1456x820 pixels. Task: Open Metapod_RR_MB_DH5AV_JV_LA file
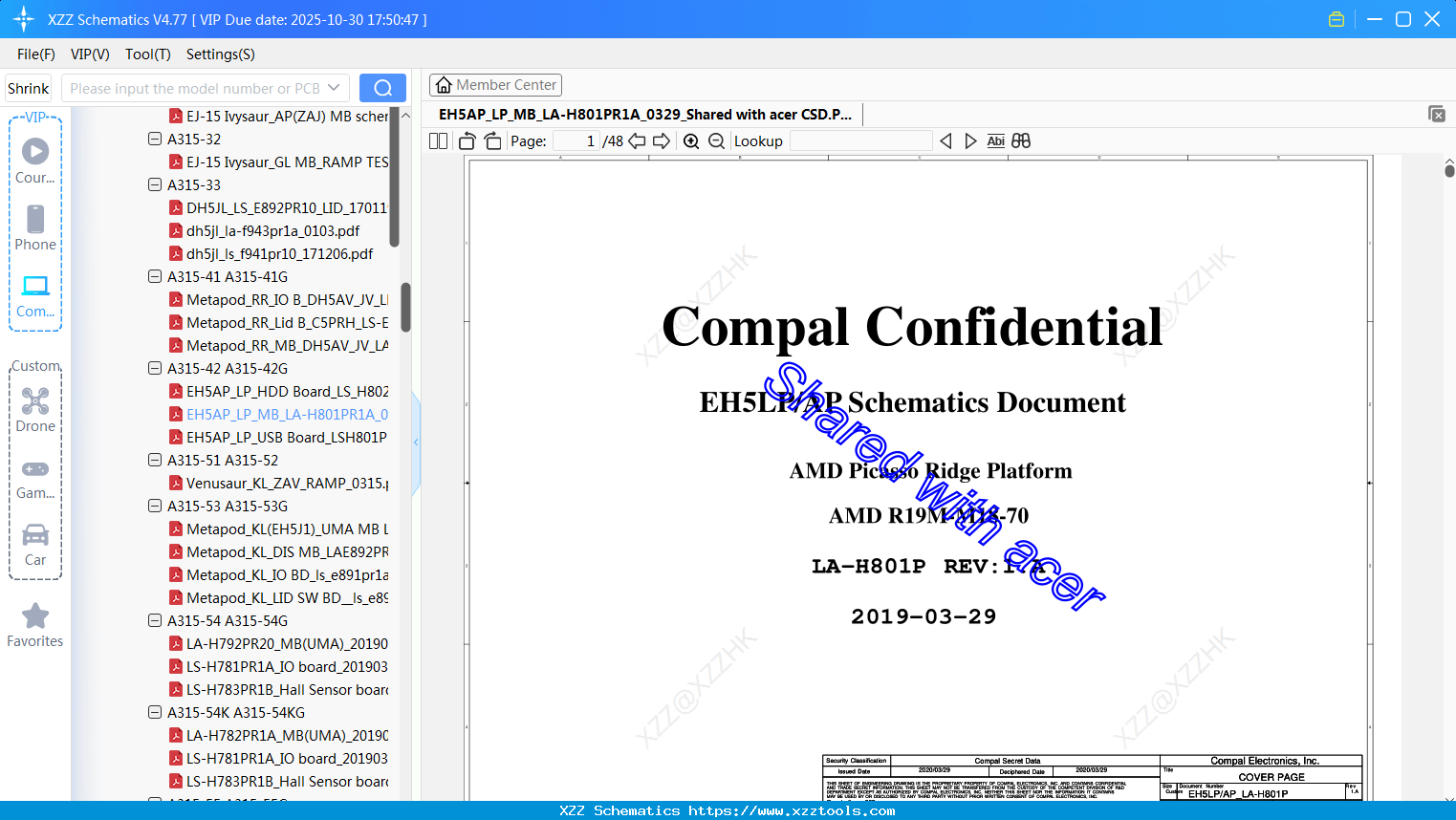279,345
